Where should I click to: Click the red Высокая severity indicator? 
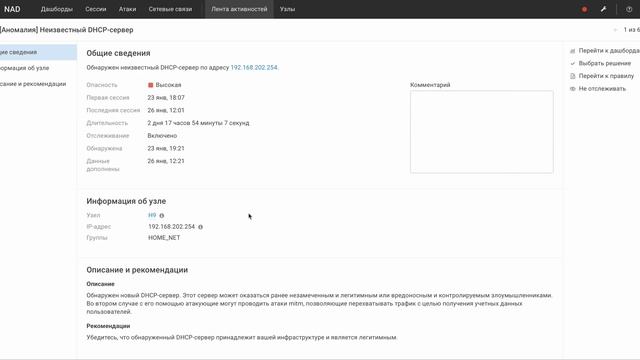[150, 85]
